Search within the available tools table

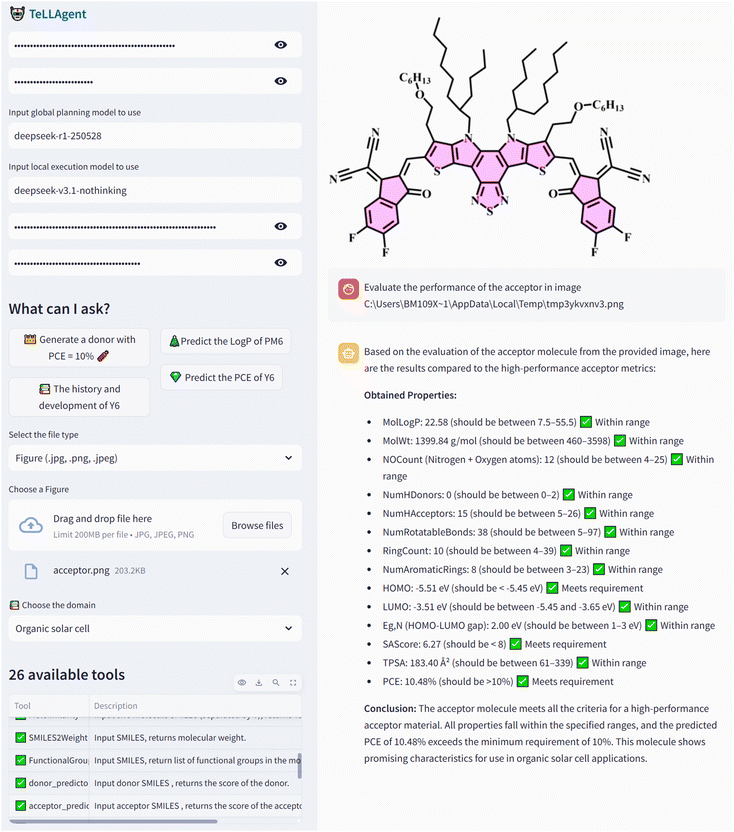(x=276, y=683)
